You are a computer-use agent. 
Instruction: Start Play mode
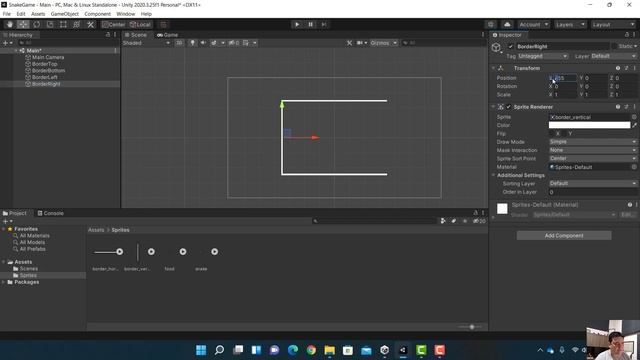(x=297, y=24)
